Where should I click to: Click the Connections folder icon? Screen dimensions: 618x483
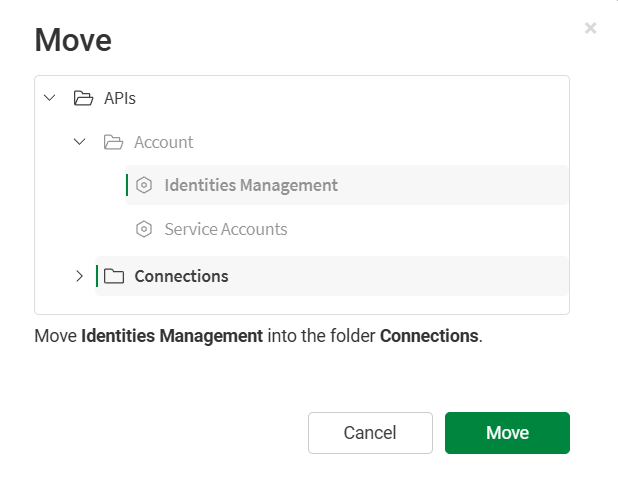pos(113,276)
